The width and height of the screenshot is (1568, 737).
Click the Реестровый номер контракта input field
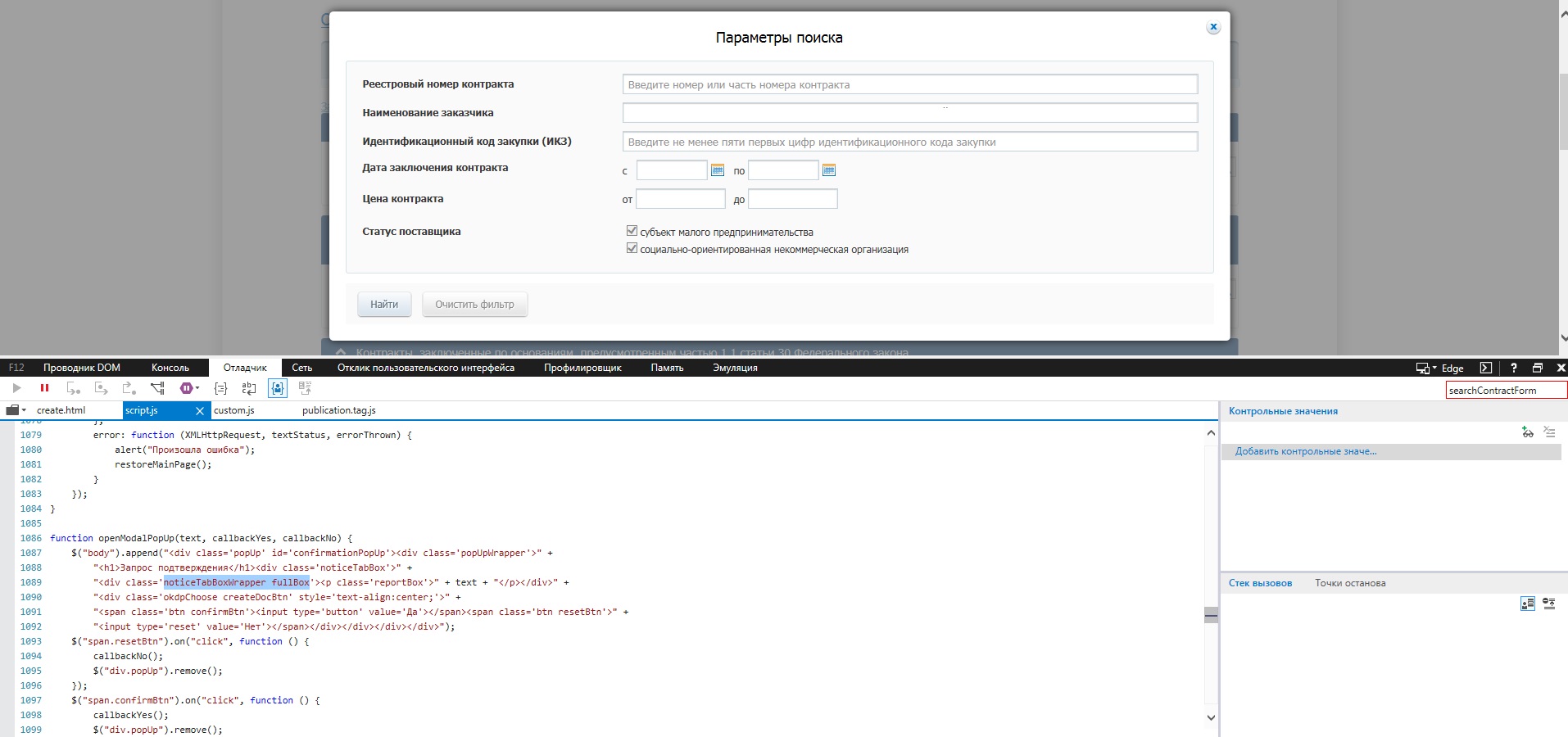[909, 84]
